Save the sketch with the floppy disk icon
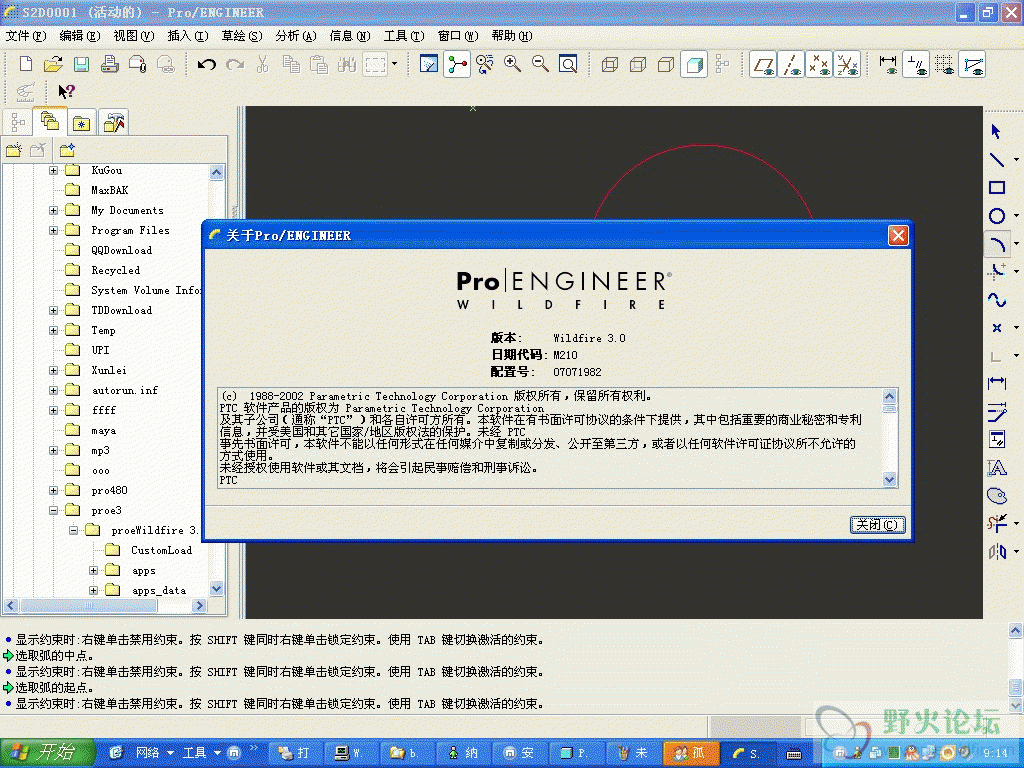This screenshot has width=1024, height=768. coord(82,64)
